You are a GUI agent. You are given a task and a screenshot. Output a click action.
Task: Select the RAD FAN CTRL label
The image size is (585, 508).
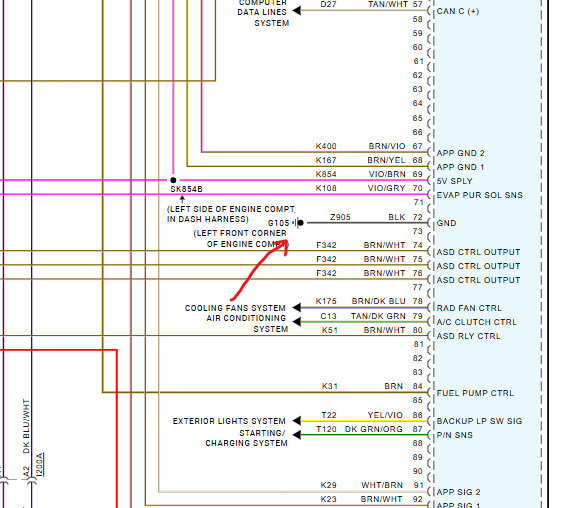(469, 308)
